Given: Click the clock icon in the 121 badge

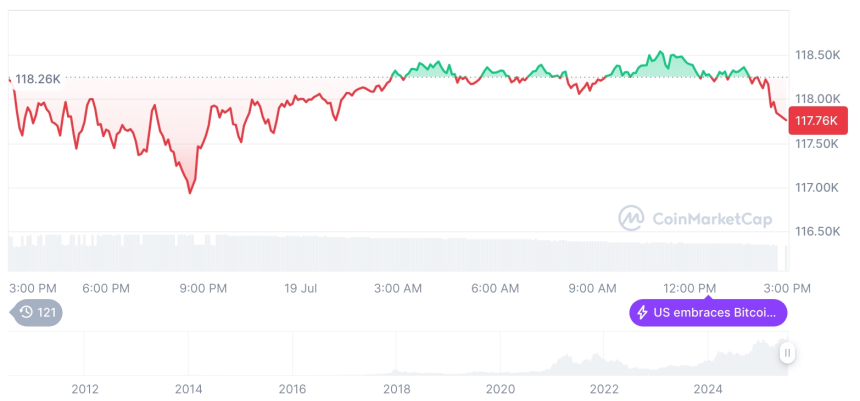Looking at the screenshot, I should (27, 313).
